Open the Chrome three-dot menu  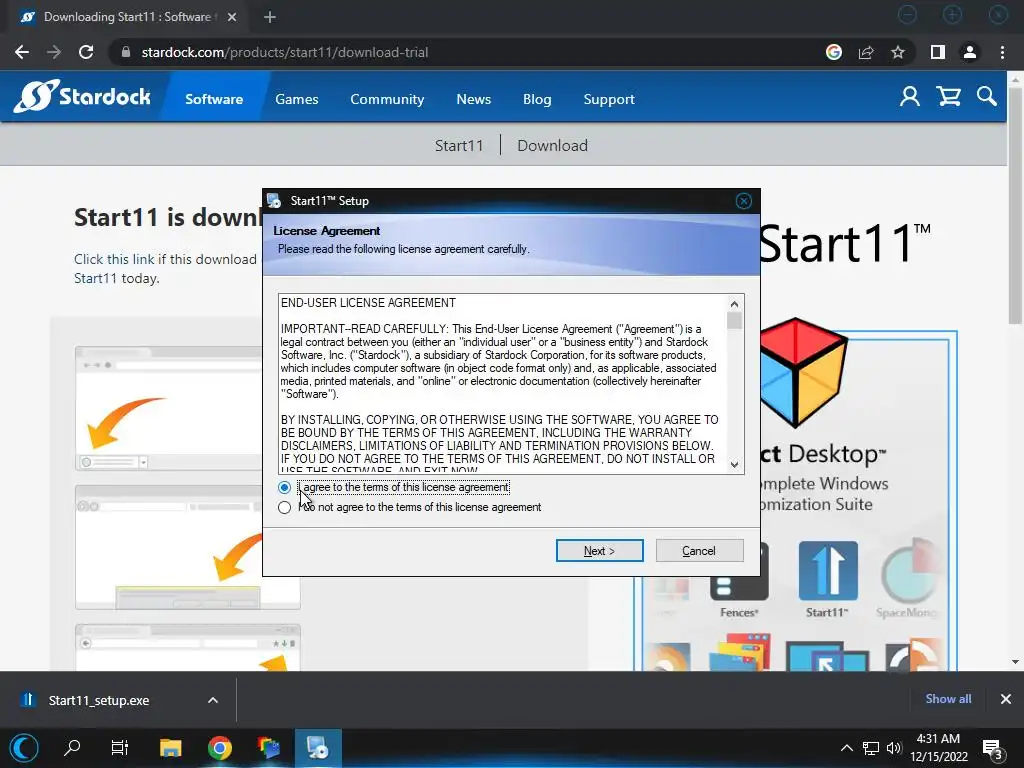point(1002,52)
